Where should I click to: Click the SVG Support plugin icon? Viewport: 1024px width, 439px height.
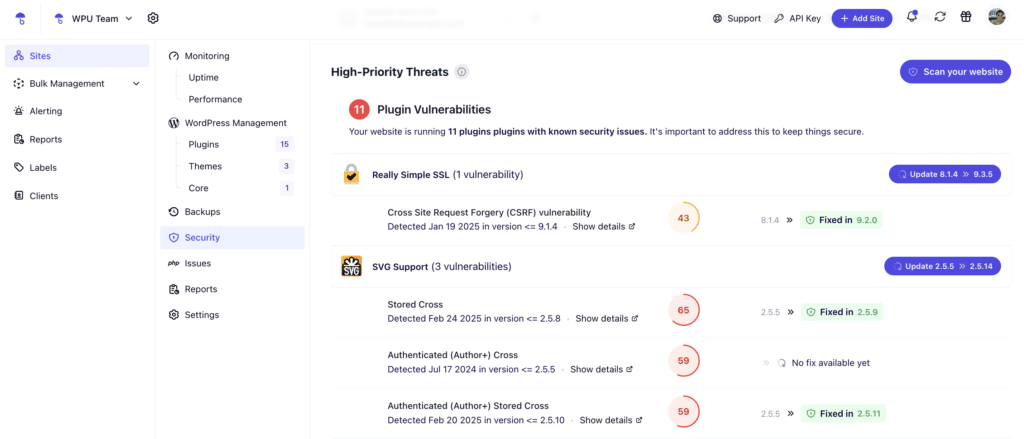click(x=352, y=267)
